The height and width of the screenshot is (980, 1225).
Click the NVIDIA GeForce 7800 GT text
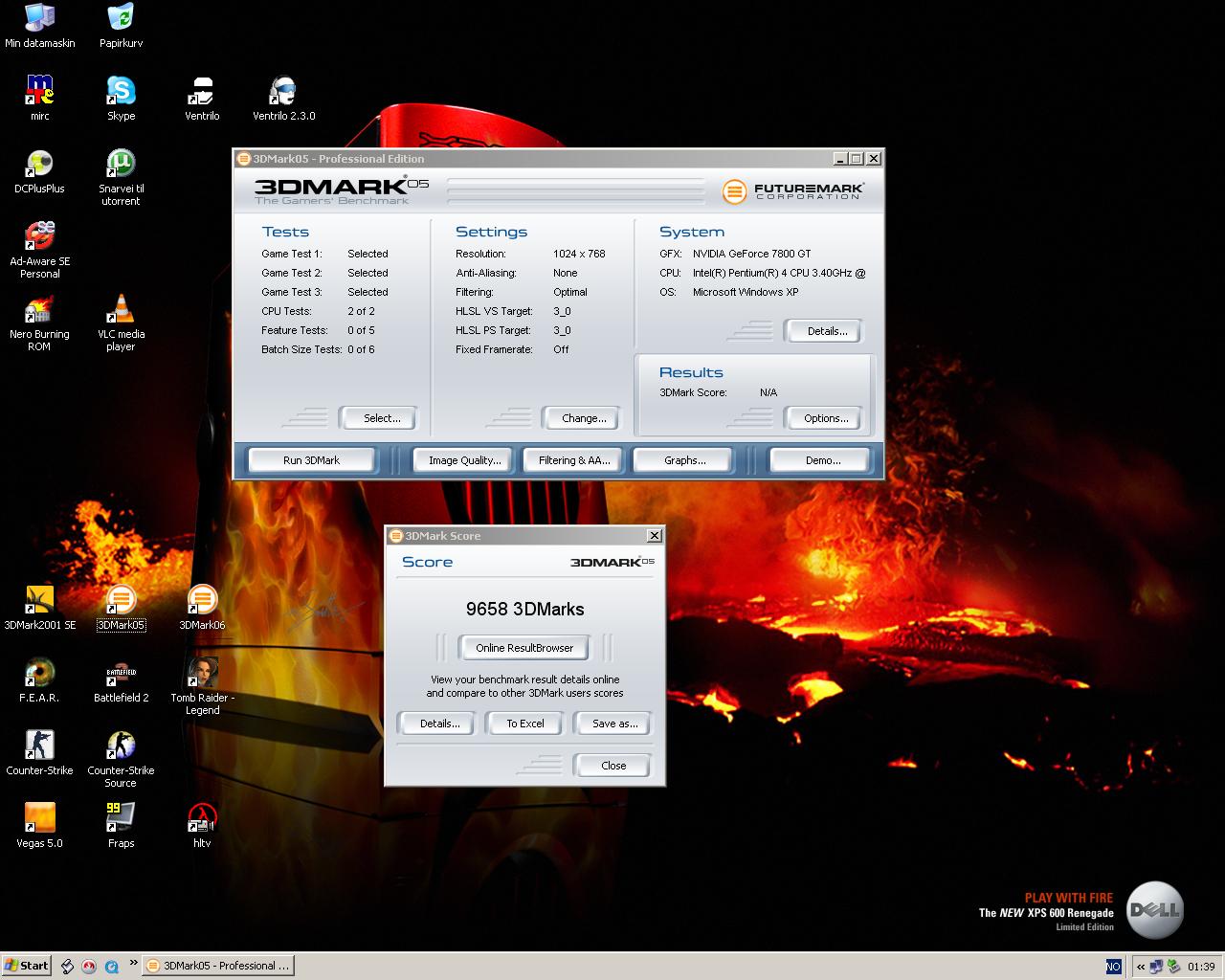pos(751,254)
